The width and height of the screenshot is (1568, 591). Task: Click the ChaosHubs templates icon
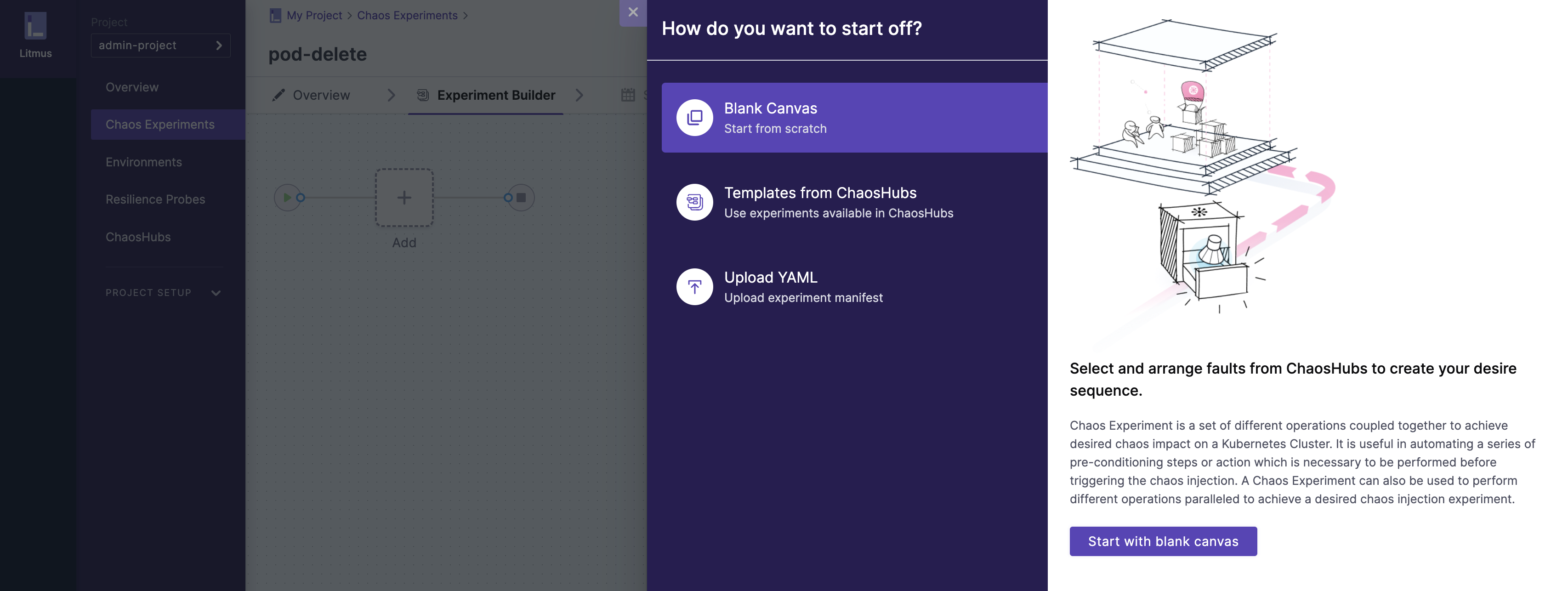pos(694,202)
